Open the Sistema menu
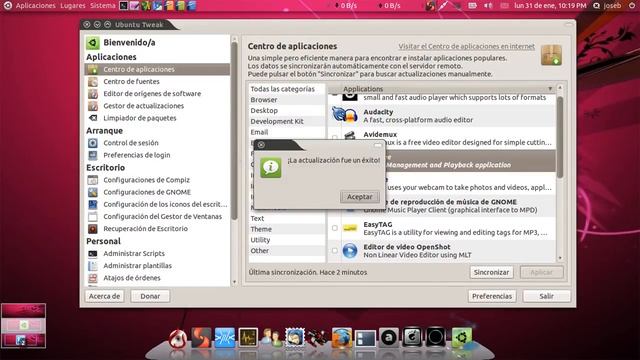 tap(102, 6)
